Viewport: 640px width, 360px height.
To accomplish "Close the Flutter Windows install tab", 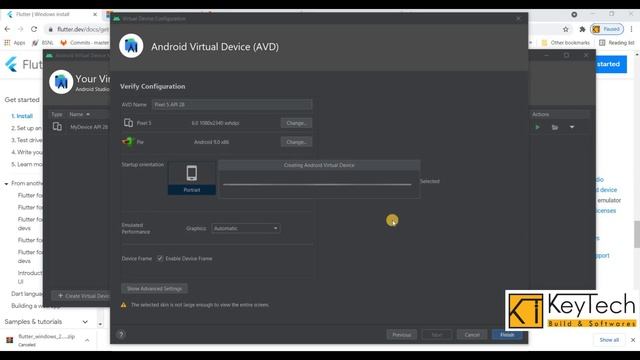I will 95,14.
